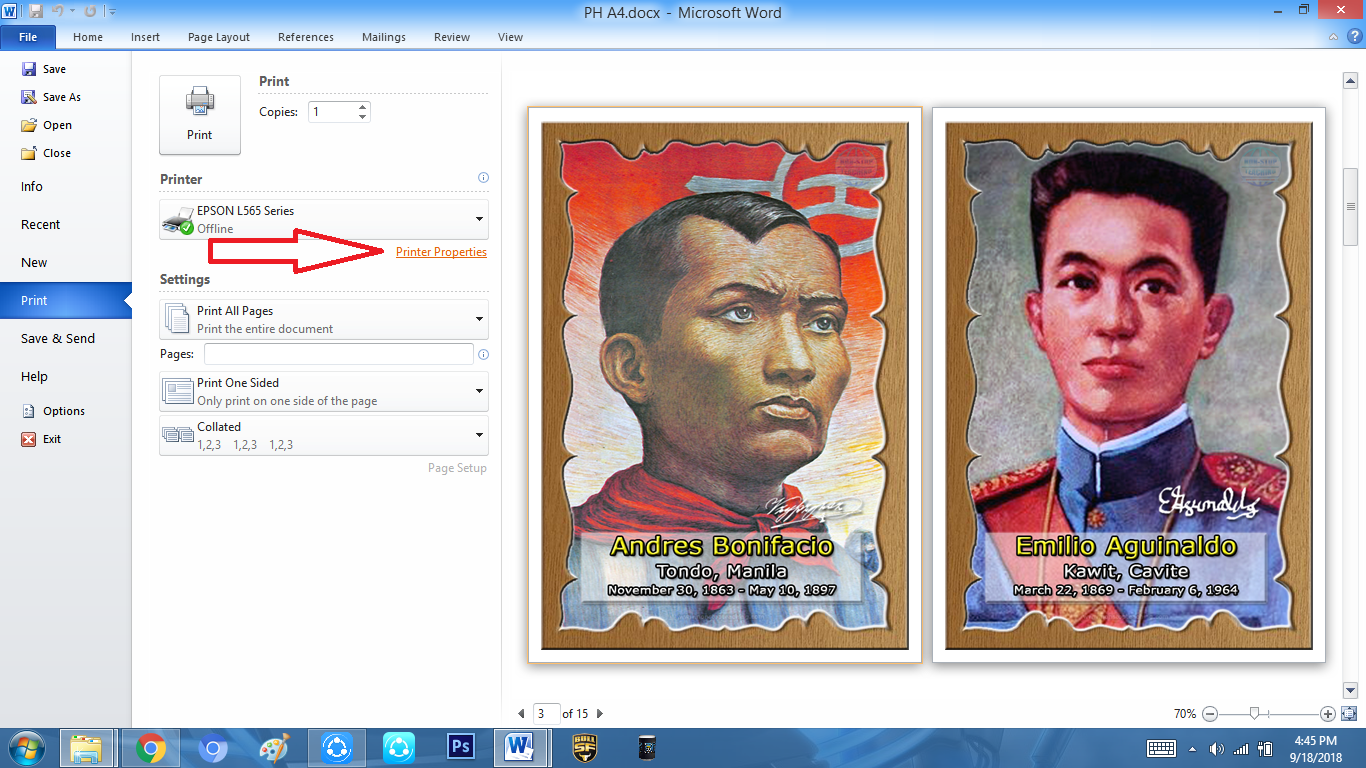This screenshot has width=1366, height=768.
Task: Open the Page Layout ribbon tab
Action: point(219,37)
